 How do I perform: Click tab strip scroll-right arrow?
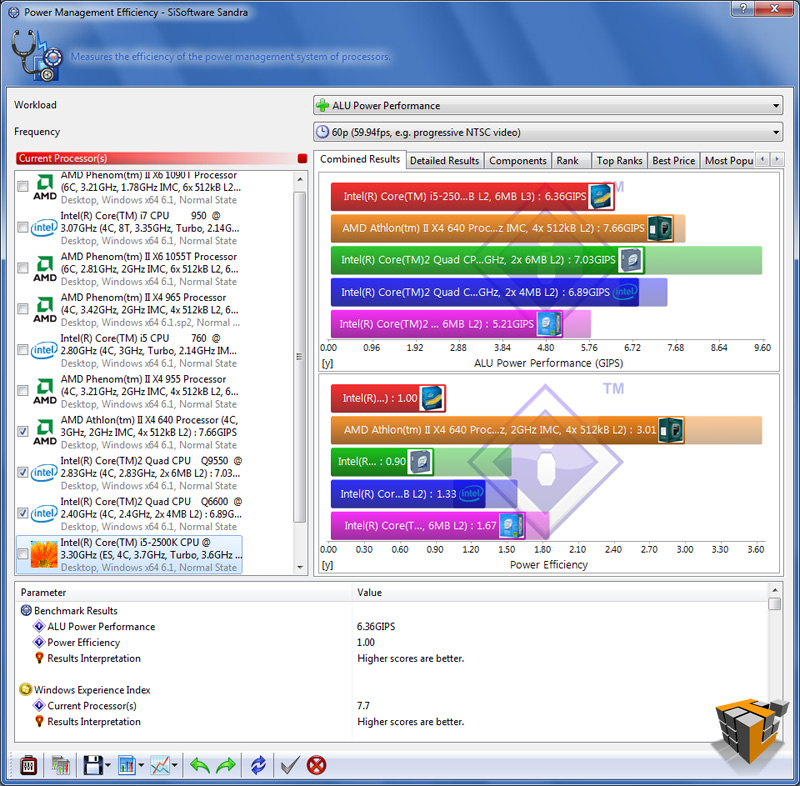777,159
